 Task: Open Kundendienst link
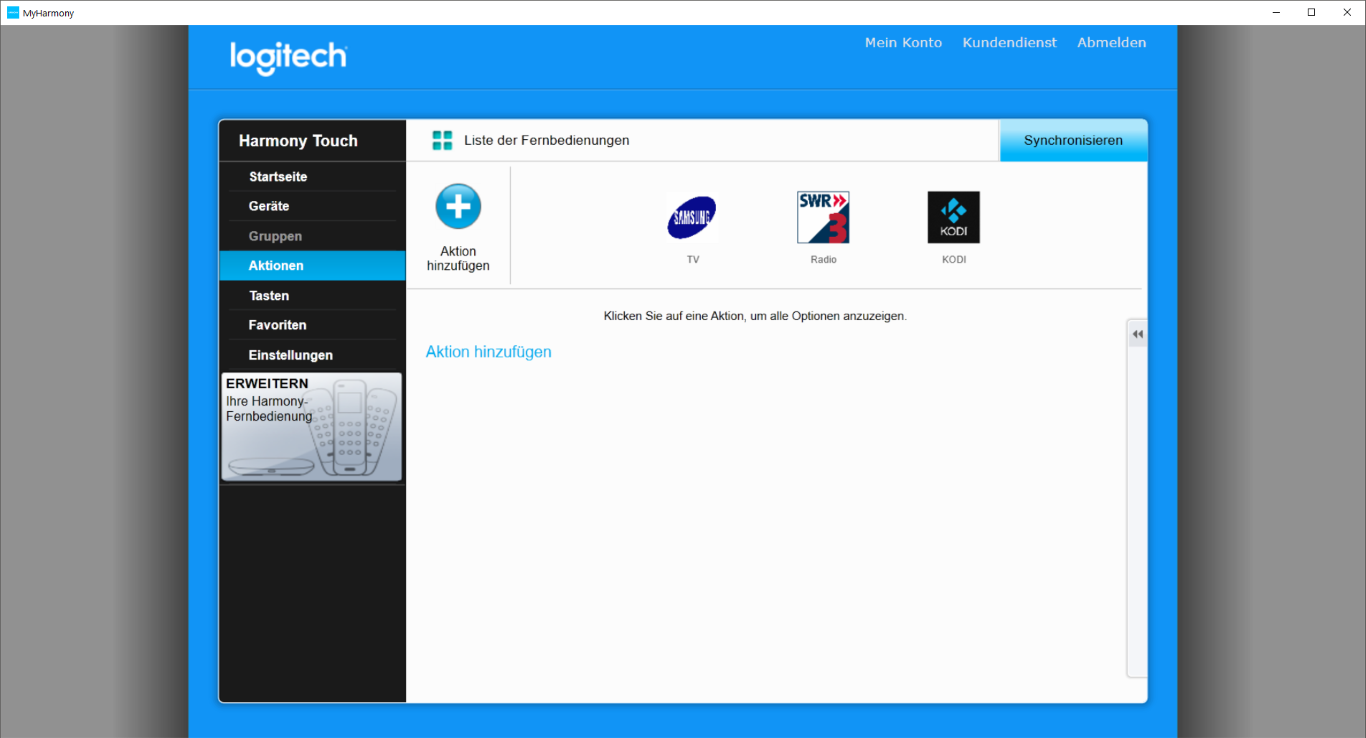pyautogui.click(x=1009, y=43)
